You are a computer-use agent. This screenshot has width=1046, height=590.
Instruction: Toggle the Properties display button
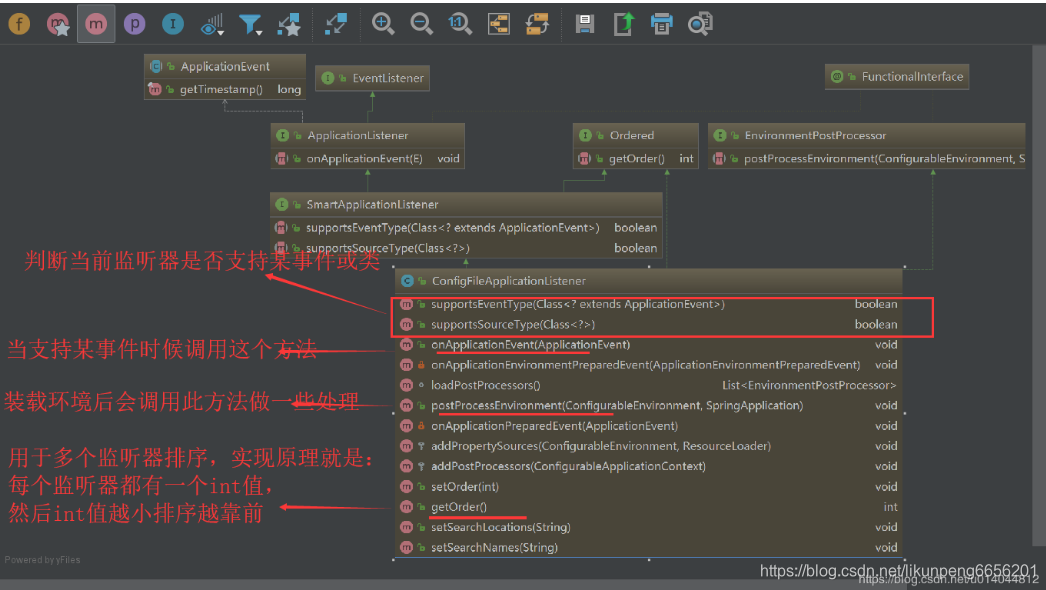pos(134,24)
